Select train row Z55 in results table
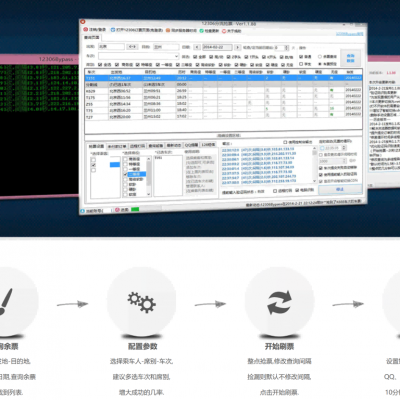The width and height of the screenshot is (400, 400). tap(223, 103)
